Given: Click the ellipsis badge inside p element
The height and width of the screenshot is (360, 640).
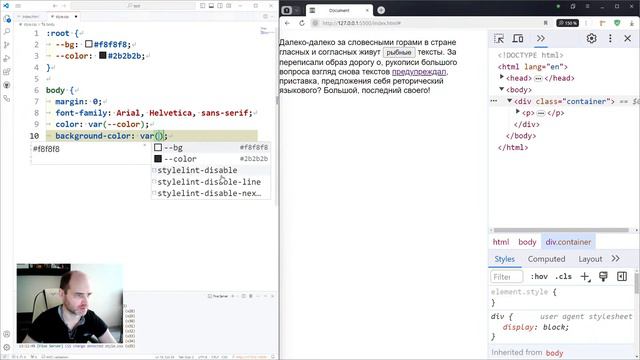Looking at the screenshot, I should tap(541, 113).
